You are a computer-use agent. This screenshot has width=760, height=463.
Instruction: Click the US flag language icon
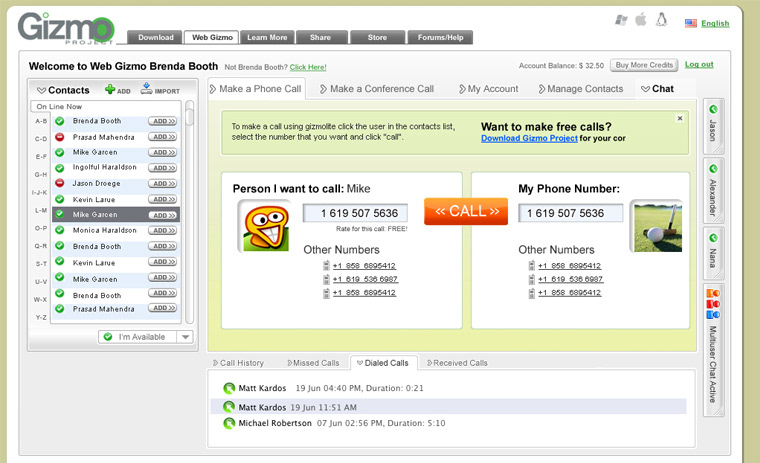[691, 23]
